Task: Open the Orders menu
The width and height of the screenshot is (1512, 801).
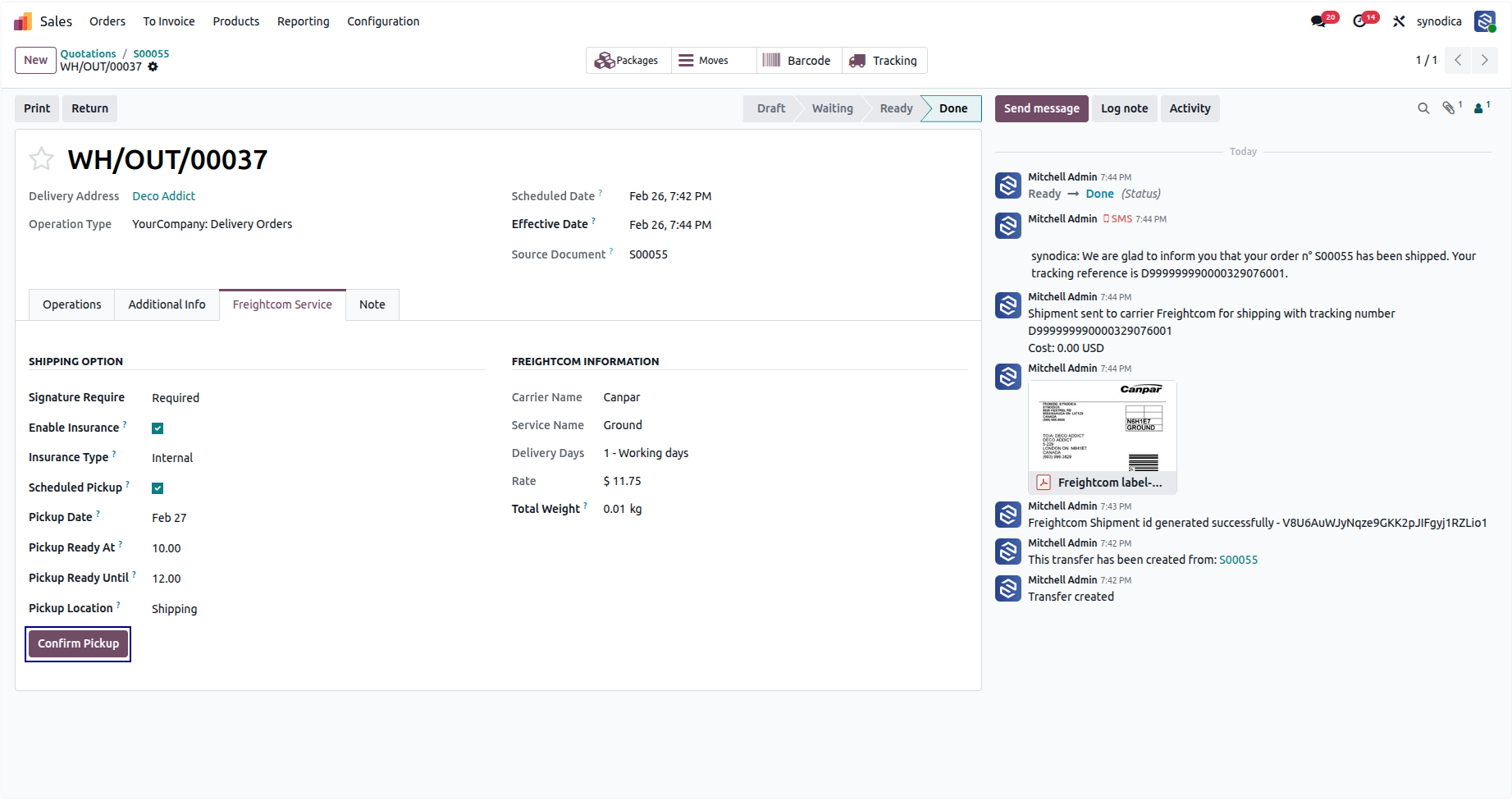Action: click(107, 21)
